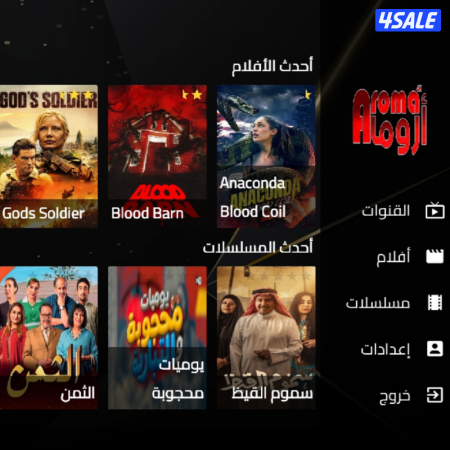Image resolution: width=450 pixels, height=450 pixels.
Task: Open the الثمن series poster
Action: [x=49, y=338]
